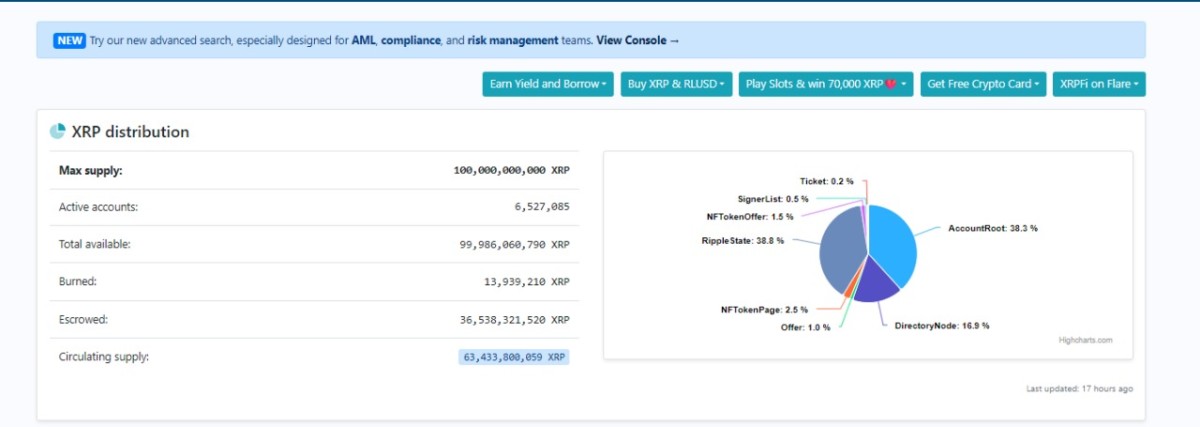1200x427 pixels.
Task: Click the Highcharts.com credit link
Action: pyautogui.click(x=1085, y=340)
